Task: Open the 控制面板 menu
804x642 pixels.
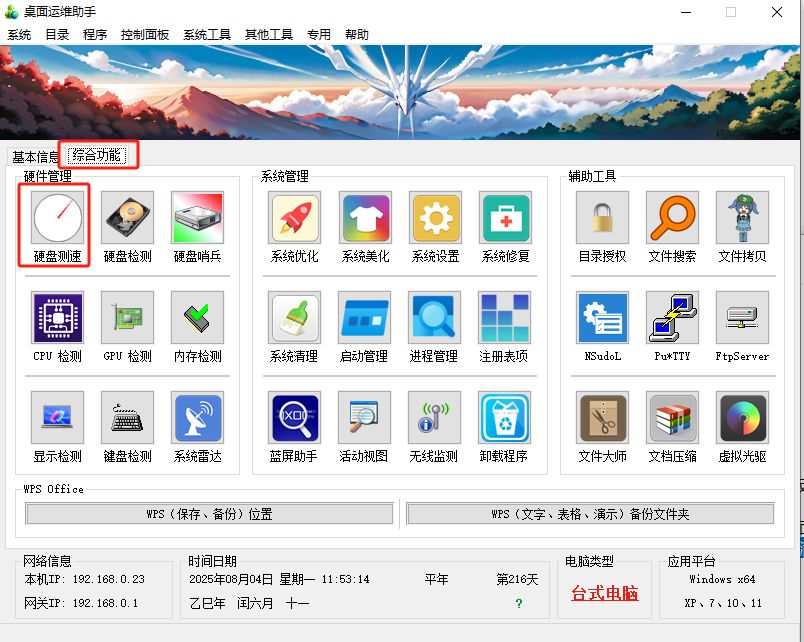Action: pyautogui.click(x=145, y=35)
